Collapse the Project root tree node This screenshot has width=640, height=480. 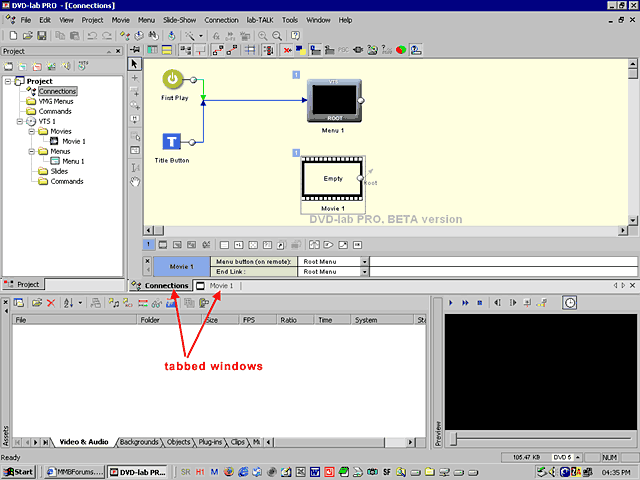[8, 81]
